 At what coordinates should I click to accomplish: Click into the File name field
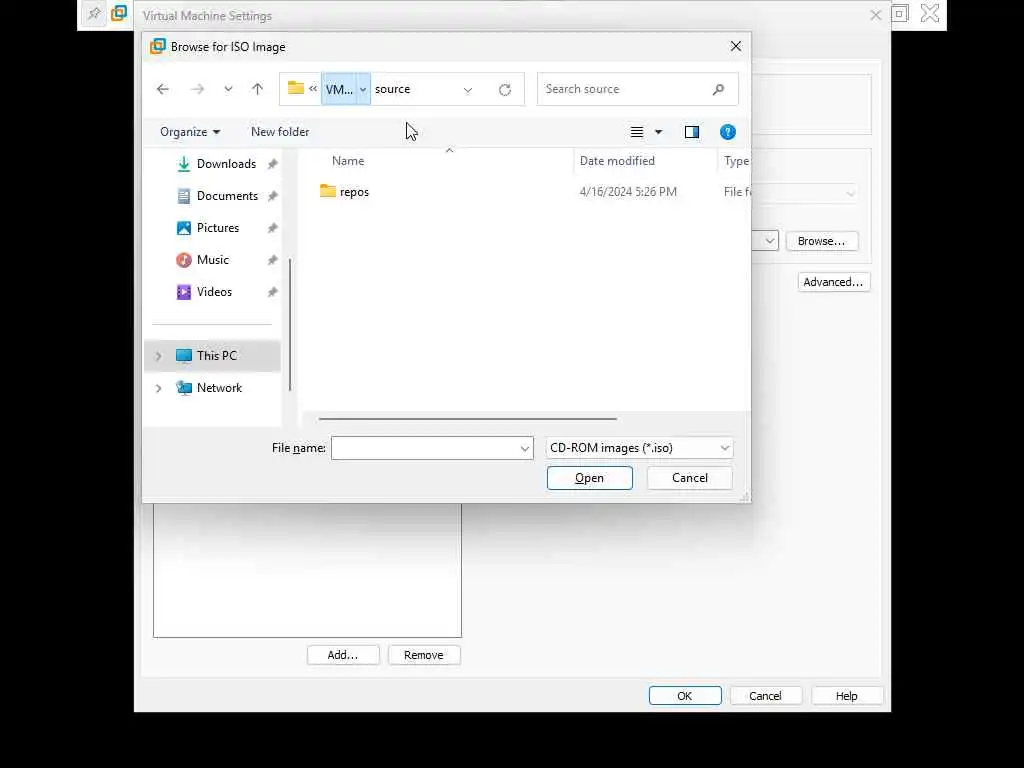click(424, 449)
